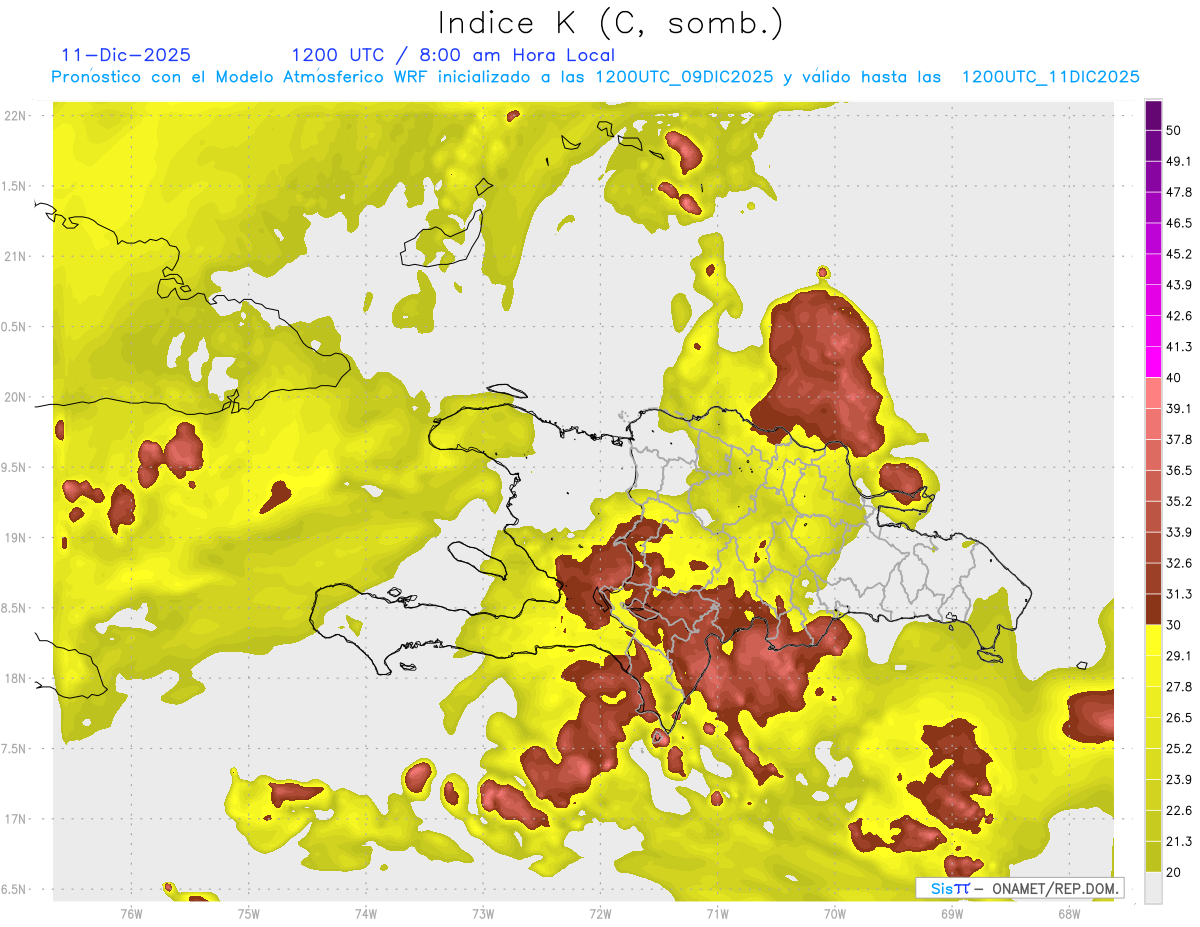This screenshot has height=927, width=1200.
Task: Click '1200 UTC / 8:00 am Hora Local'
Action: tap(453, 55)
